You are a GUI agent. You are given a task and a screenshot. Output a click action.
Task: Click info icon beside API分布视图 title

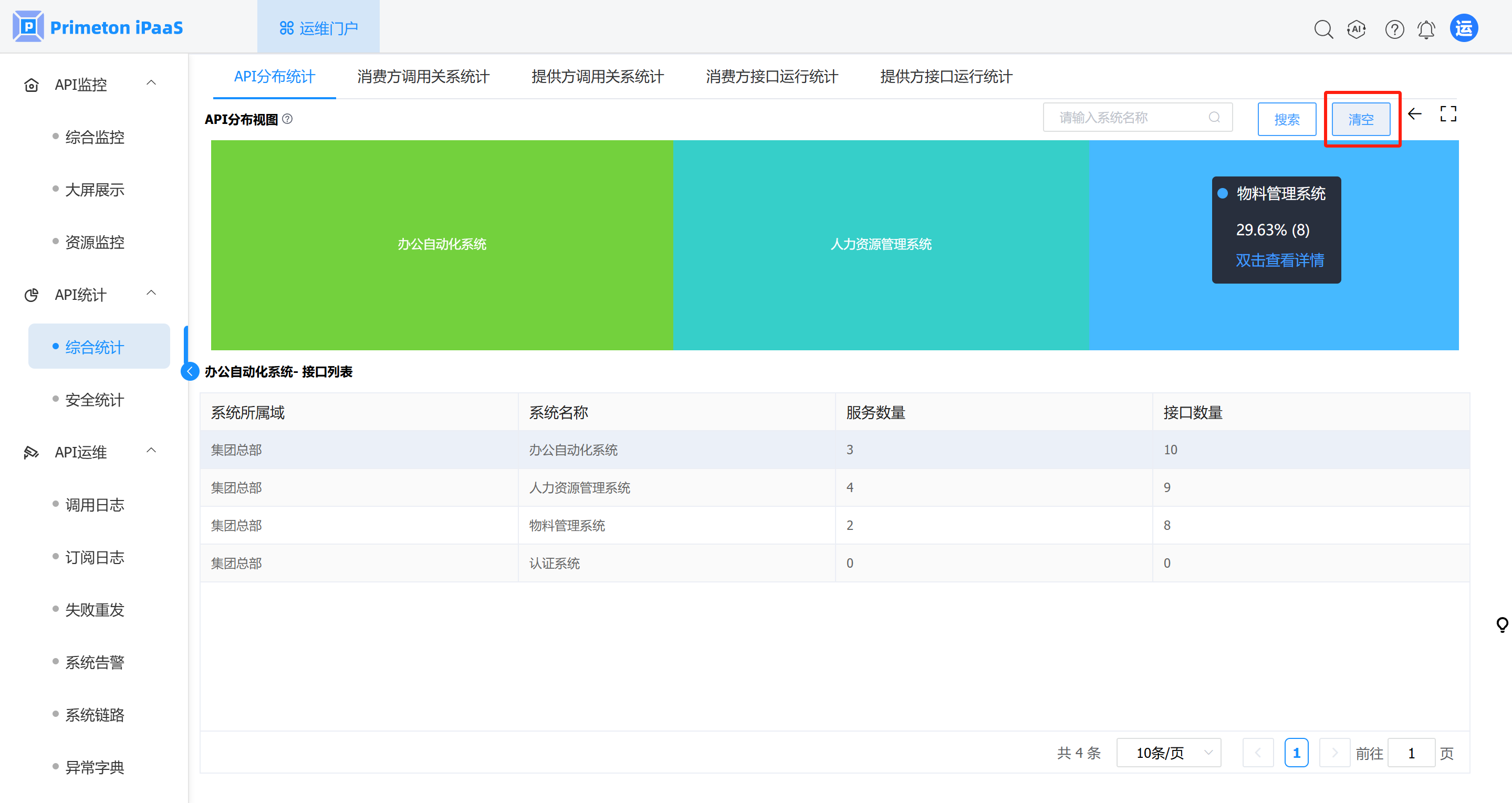288,119
